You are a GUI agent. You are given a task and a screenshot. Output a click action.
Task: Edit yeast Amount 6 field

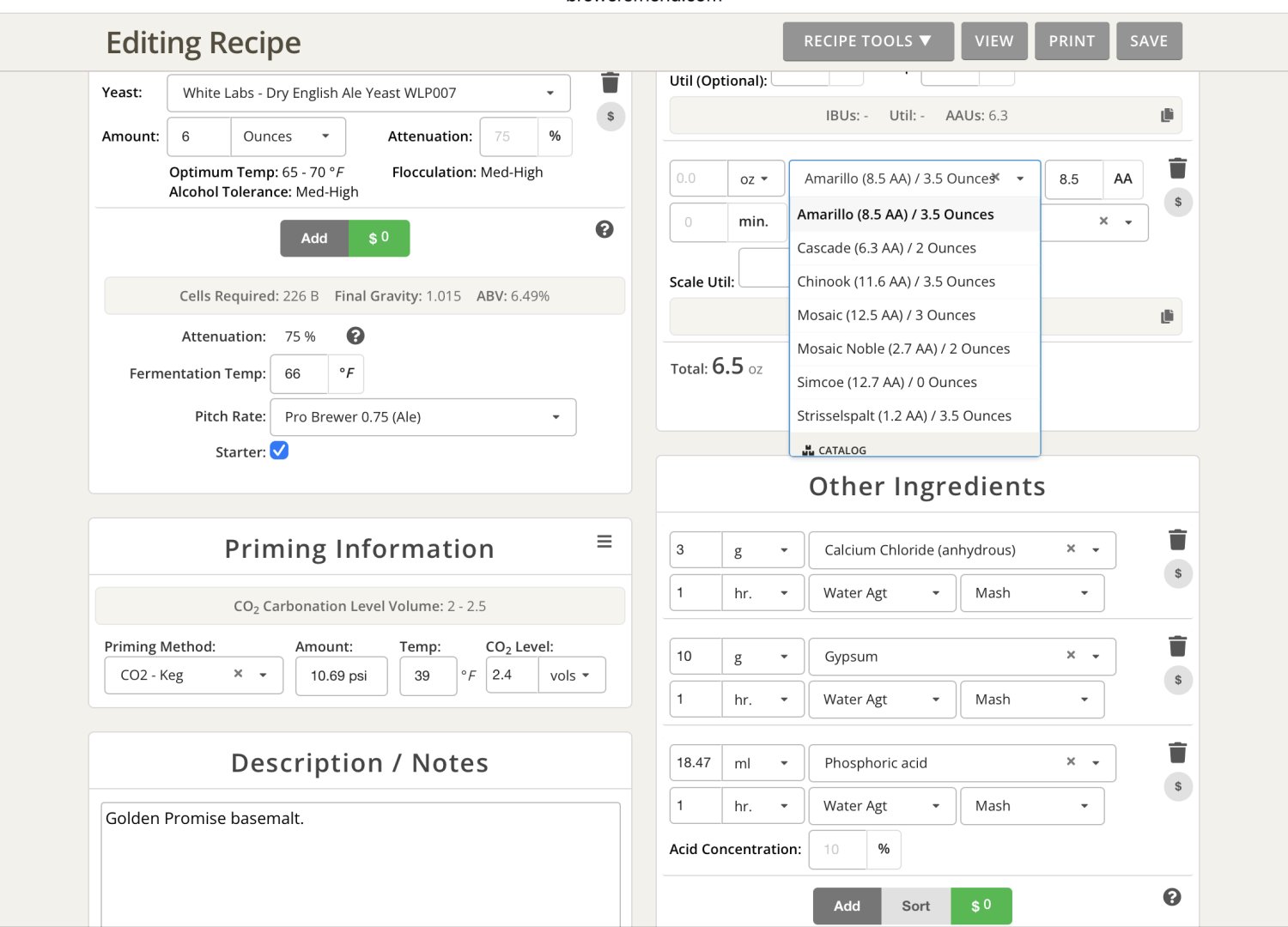coord(199,136)
